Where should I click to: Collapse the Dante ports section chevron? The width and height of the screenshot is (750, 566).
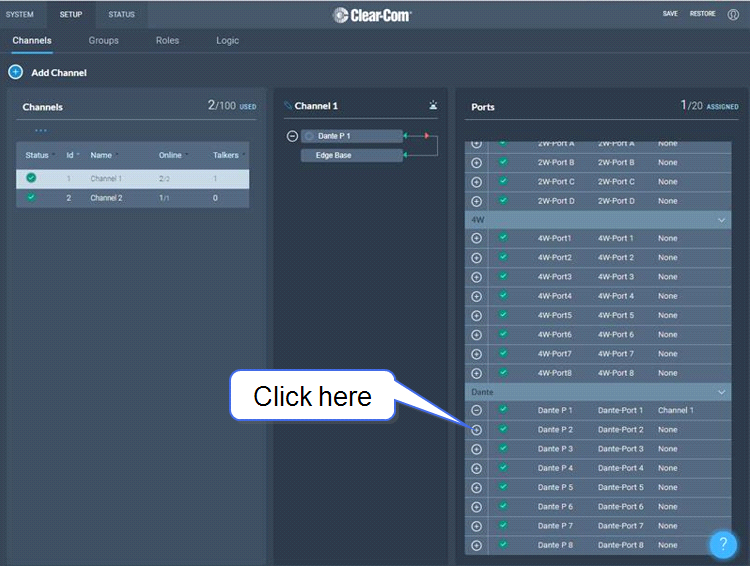point(721,392)
